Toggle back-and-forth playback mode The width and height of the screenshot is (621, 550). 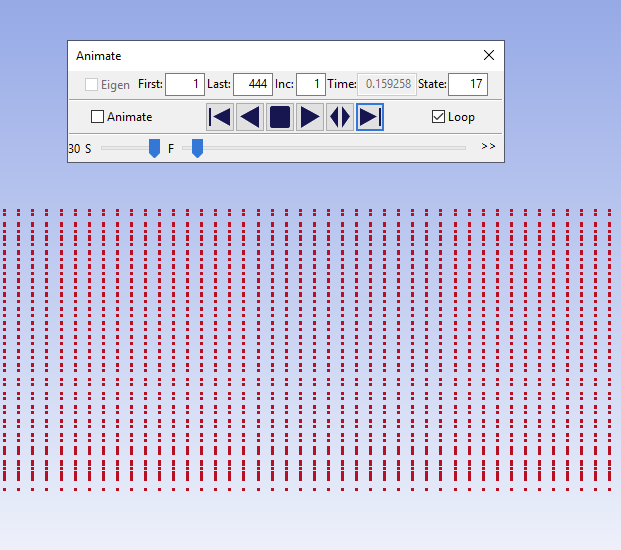pyautogui.click(x=340, y=117)
